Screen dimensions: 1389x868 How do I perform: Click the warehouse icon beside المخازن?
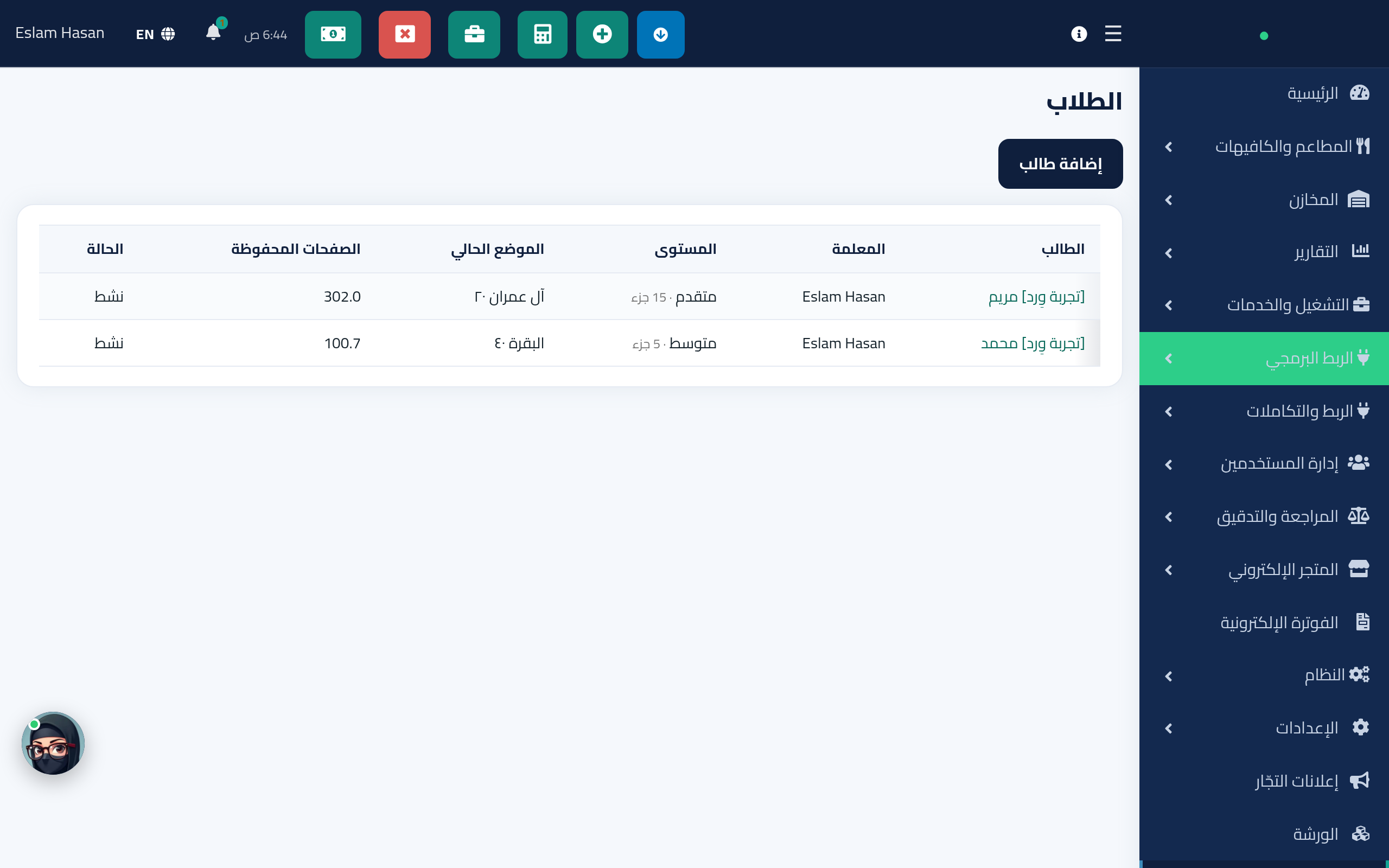coord(1359,199)
